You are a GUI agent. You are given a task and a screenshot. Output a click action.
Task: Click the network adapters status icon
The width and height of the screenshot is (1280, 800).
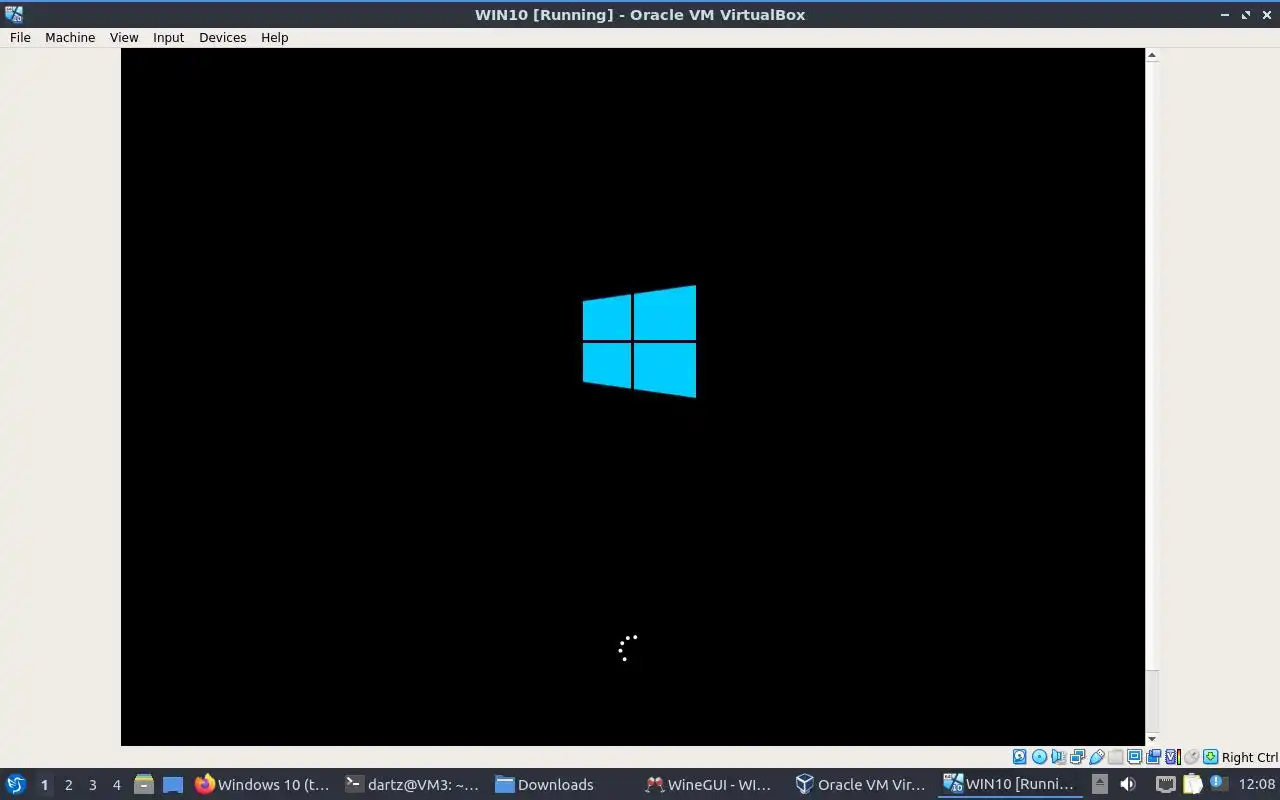[x=1077, y=757]
